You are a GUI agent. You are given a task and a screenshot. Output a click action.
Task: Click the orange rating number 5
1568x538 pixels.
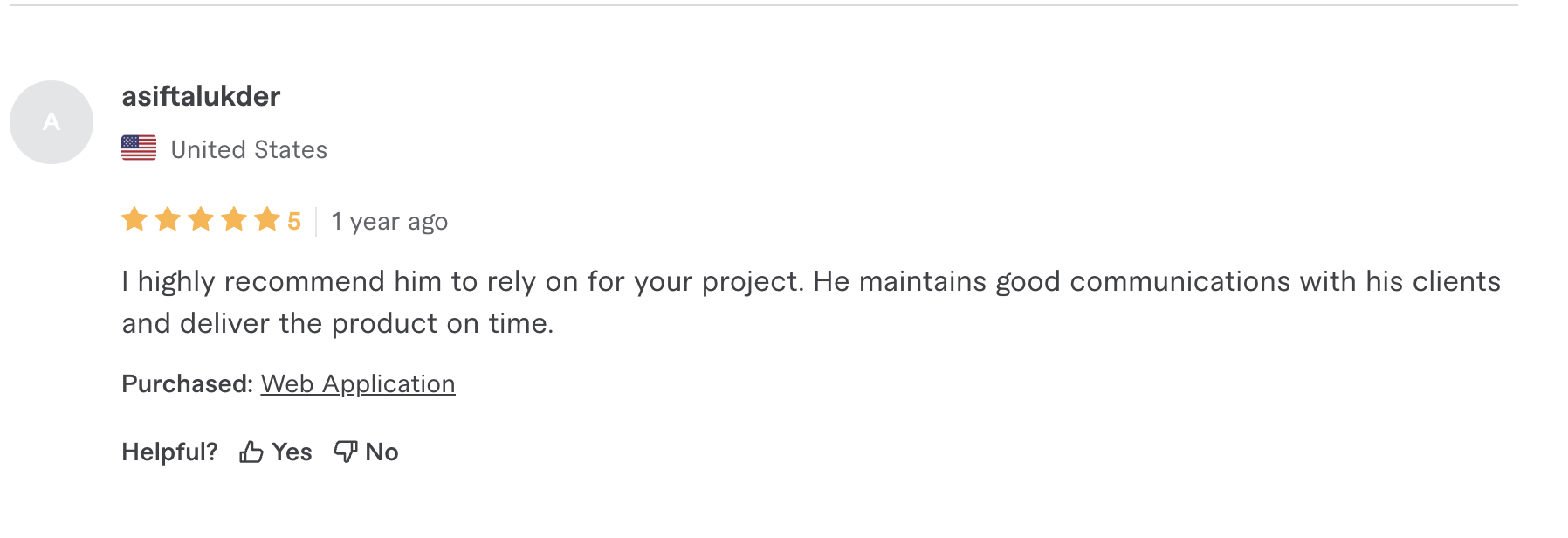pyautogui.click(x=294, y=221)
